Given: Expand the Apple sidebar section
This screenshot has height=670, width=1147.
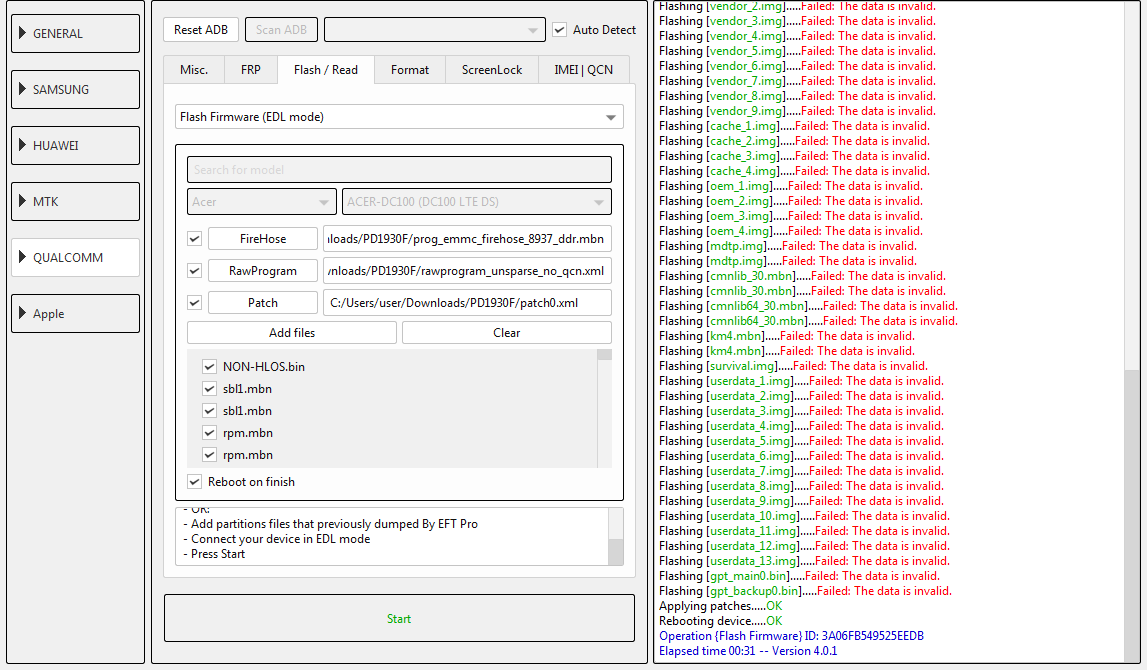Looking at the screenshot, I should point(75,314).
